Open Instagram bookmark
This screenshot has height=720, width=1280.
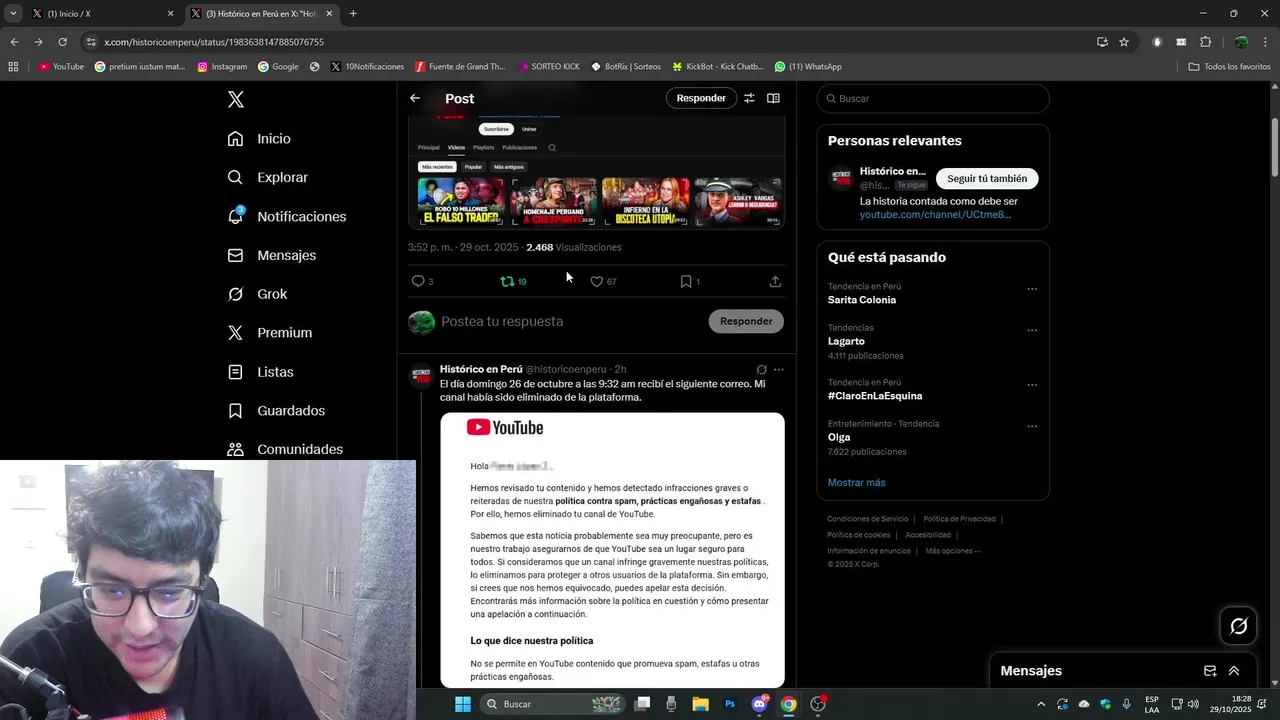pyautogui.click(x=222, y=67)
